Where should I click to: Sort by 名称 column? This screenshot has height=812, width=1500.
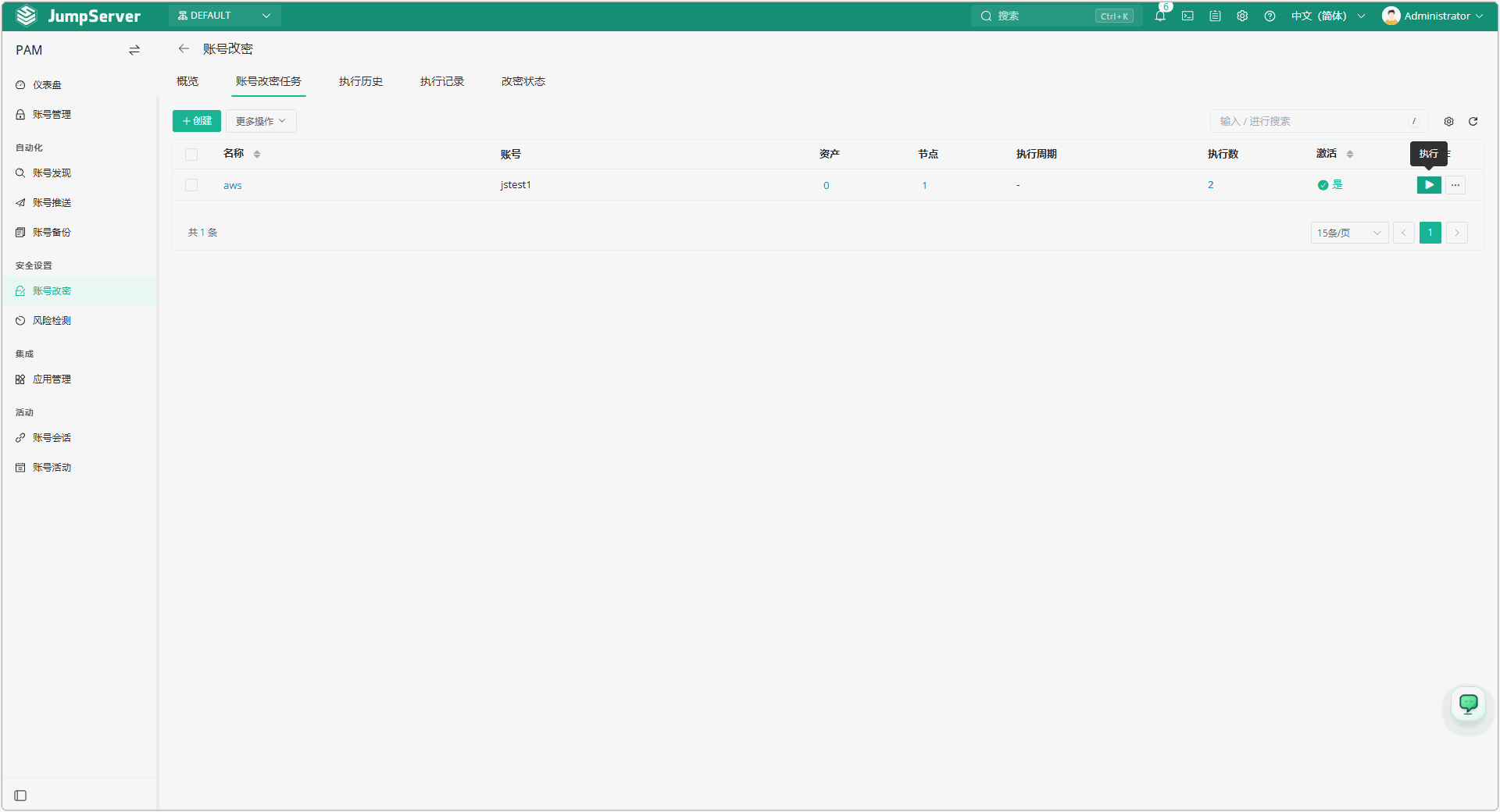point(257,154)
